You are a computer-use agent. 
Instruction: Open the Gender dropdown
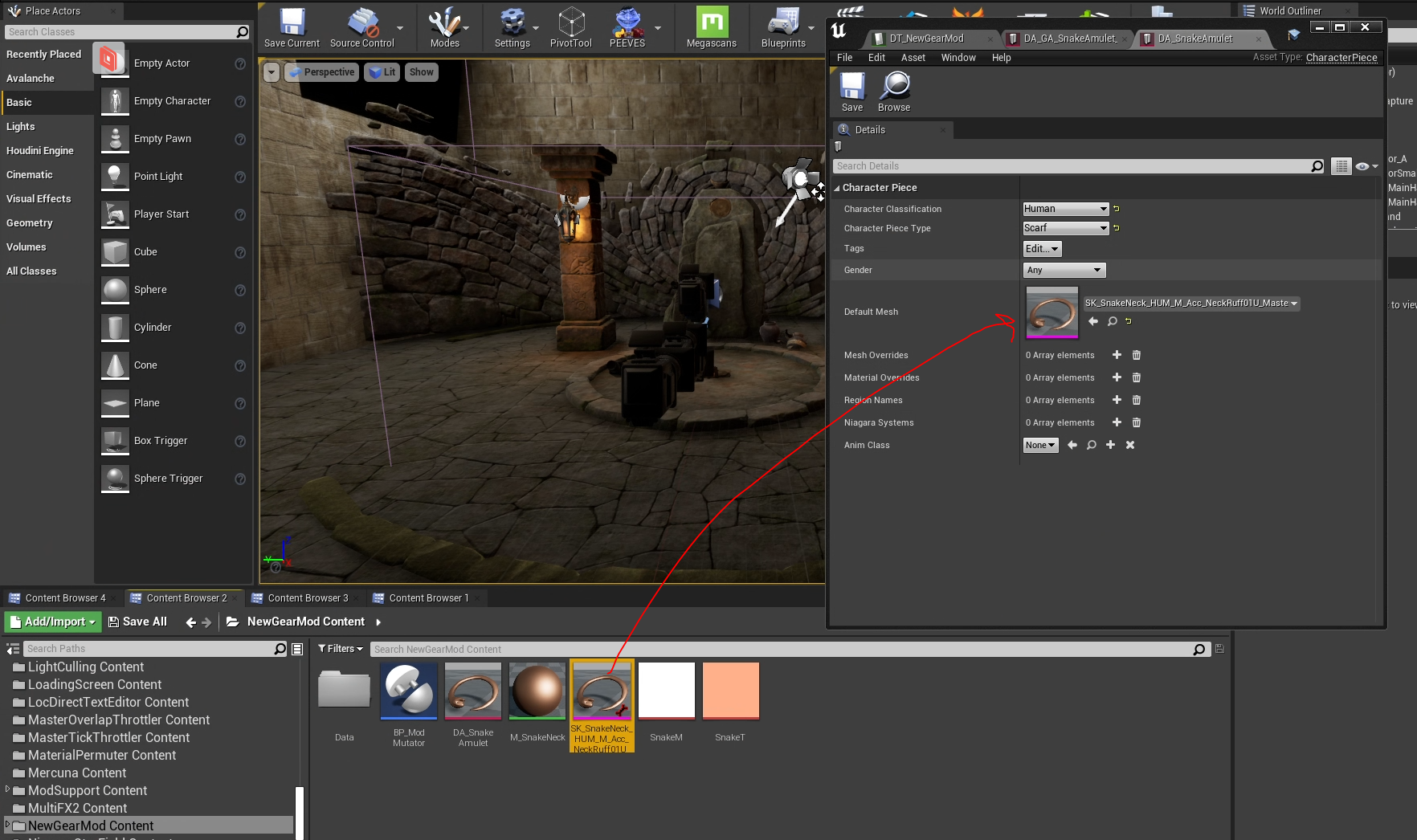coord(1064,271)
